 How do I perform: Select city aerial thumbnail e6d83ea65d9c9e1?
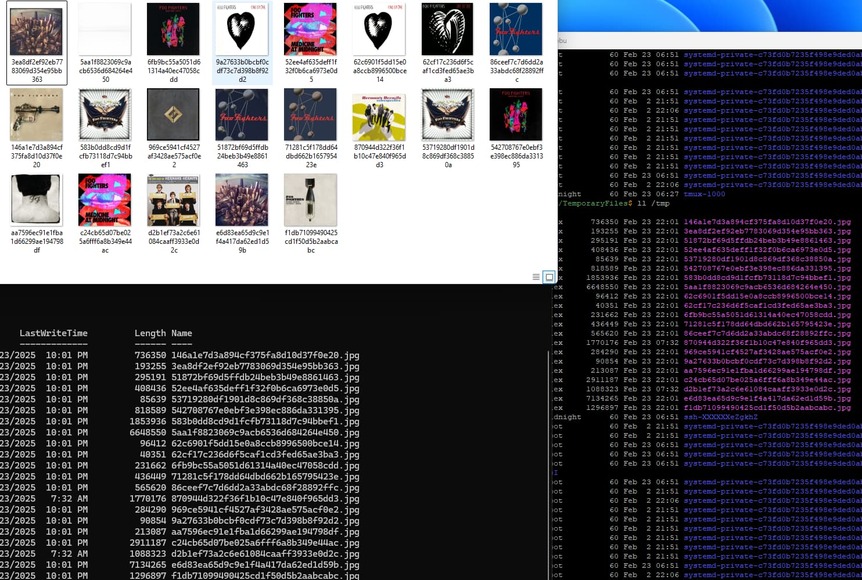(x=242, y=213)
